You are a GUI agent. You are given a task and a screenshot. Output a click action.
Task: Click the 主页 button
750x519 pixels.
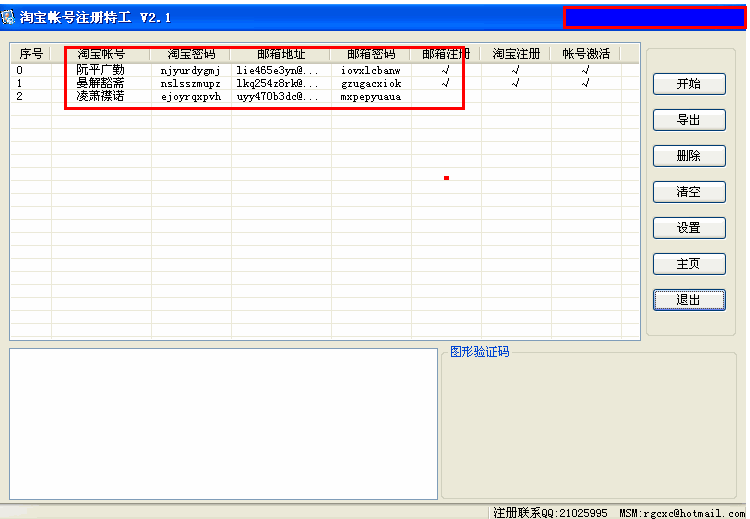point(689,264)
